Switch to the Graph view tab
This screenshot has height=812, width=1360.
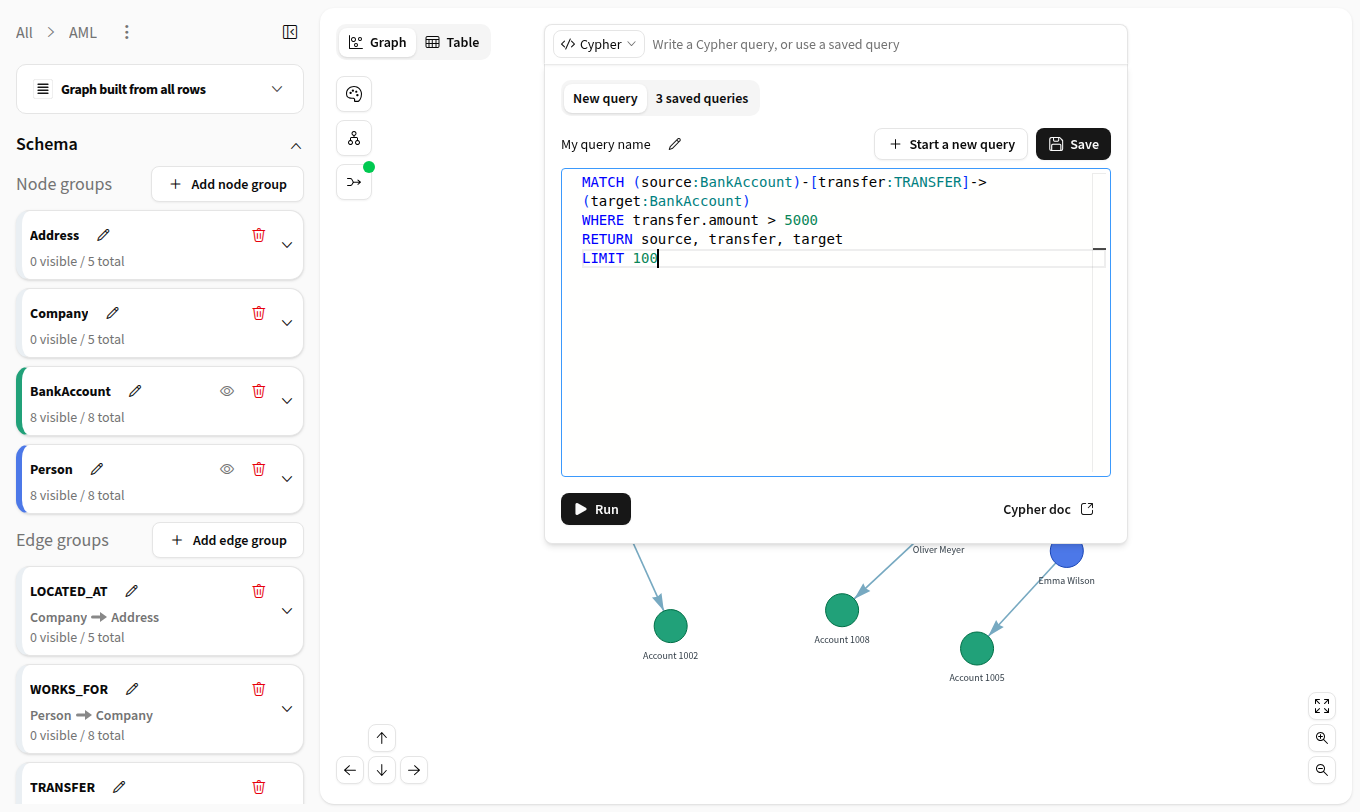(x=378, y=42)
